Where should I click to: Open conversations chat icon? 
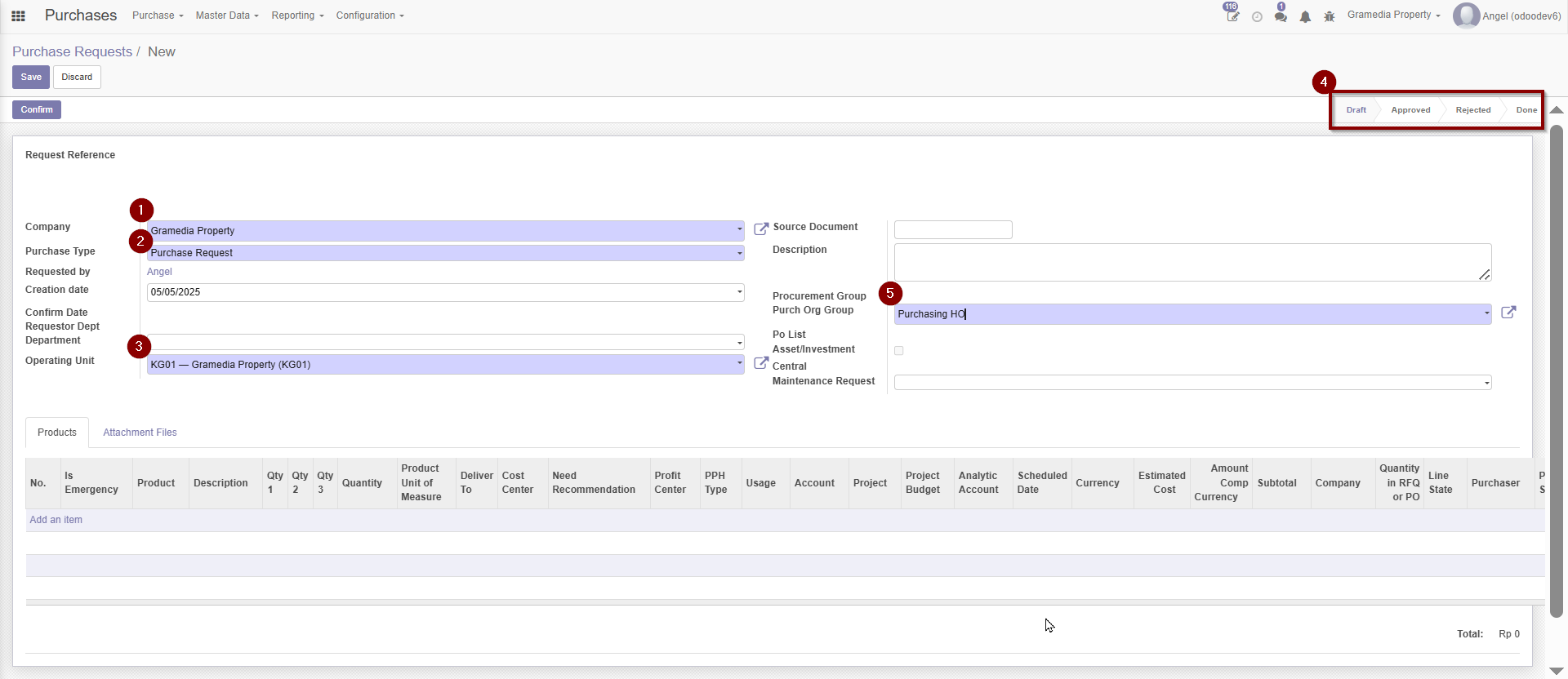coord(1281,16)
